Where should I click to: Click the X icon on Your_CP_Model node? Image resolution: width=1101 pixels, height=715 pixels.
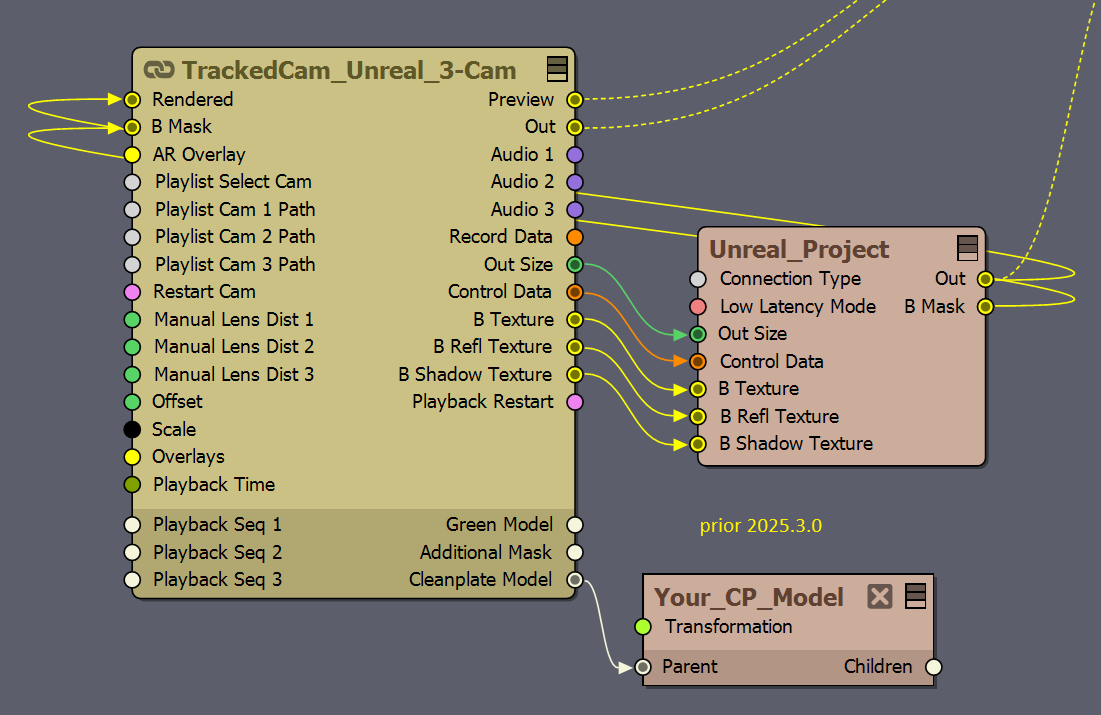879,597
